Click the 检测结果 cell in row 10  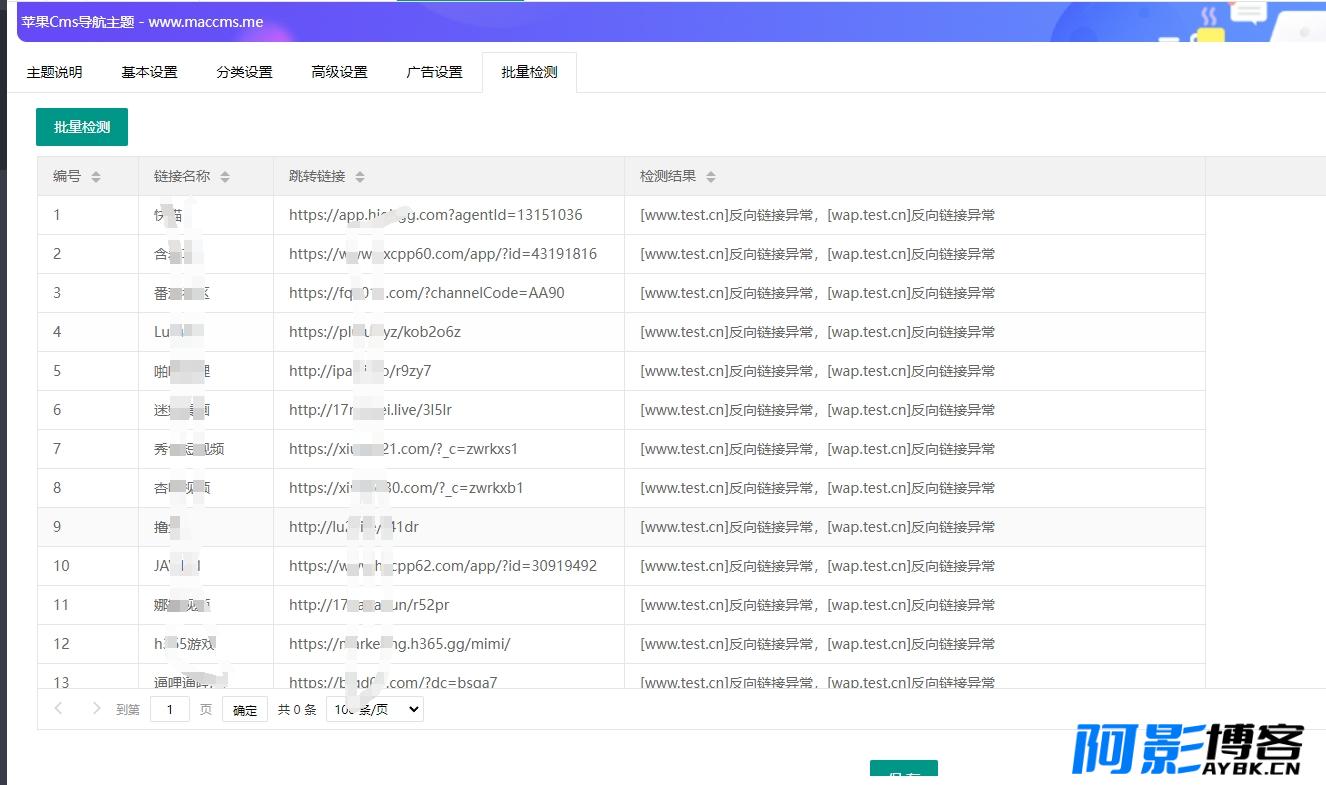coord(915,566)
